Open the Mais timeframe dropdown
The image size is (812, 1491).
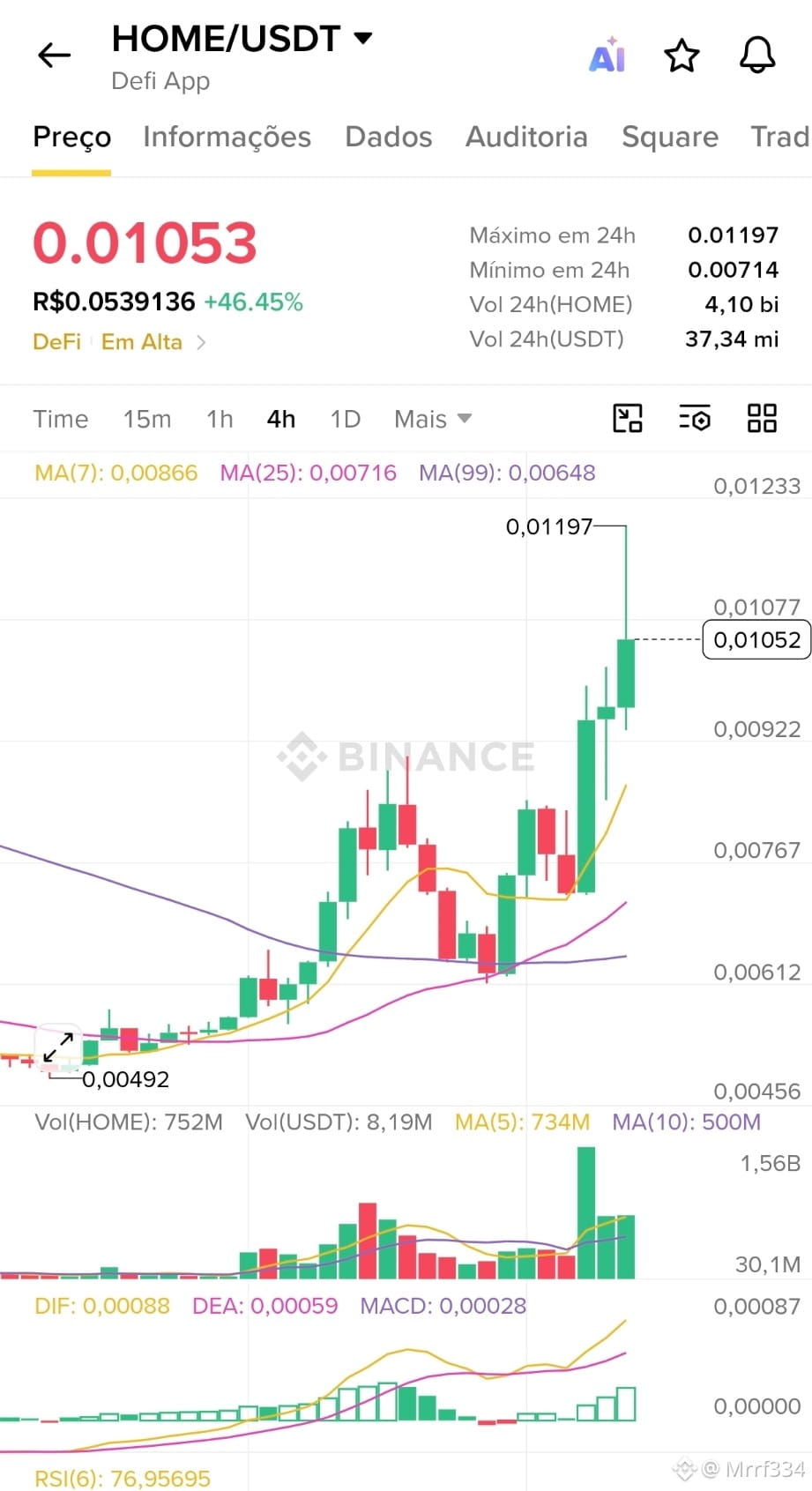tap(433, 419)
